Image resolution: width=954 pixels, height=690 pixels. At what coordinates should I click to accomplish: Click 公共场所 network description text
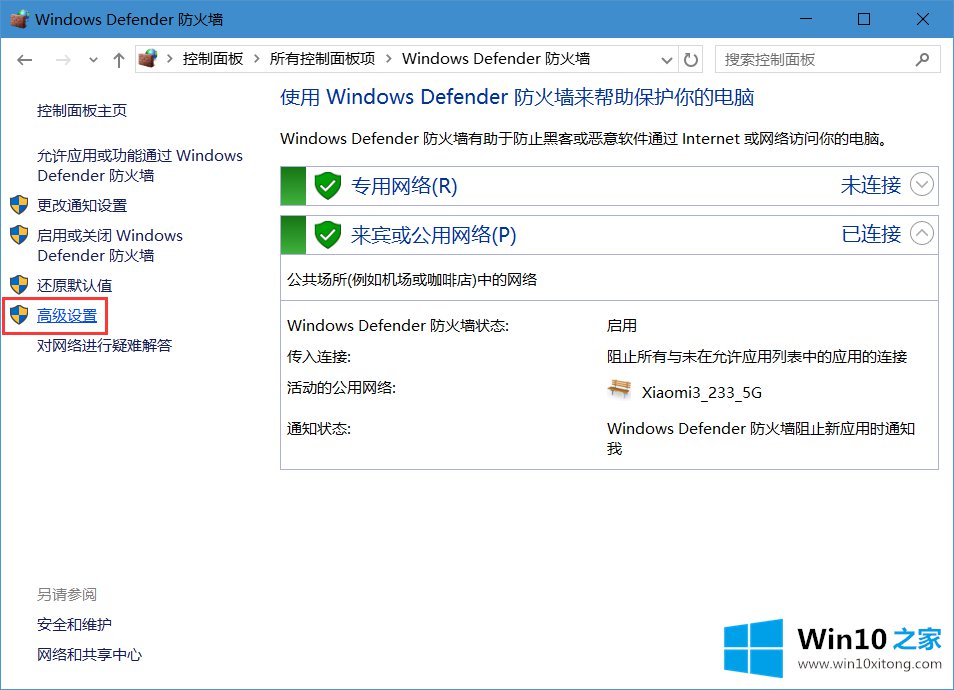(412, 280)
